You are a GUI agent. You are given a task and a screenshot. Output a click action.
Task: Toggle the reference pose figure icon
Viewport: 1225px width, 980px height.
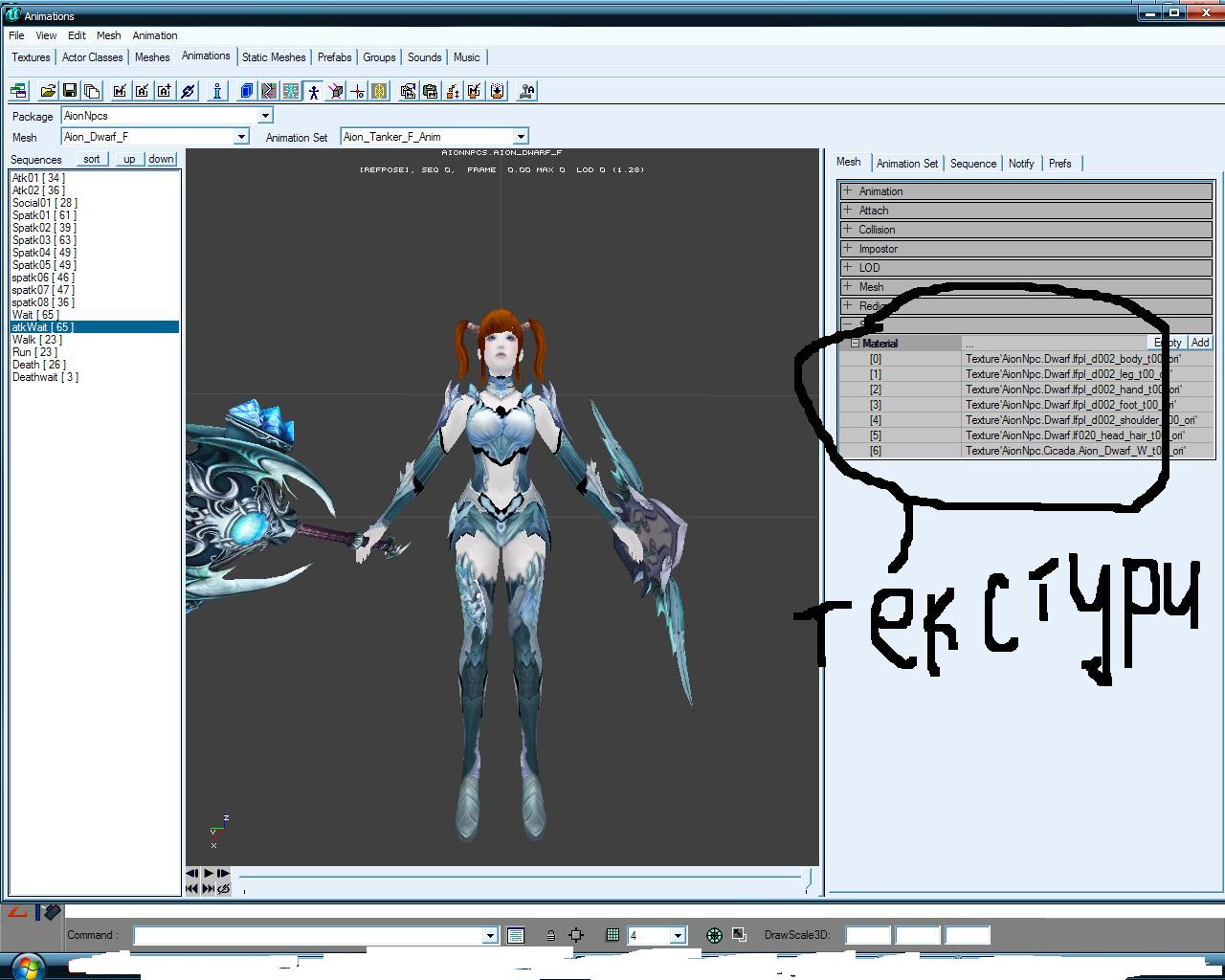[313, 91]
